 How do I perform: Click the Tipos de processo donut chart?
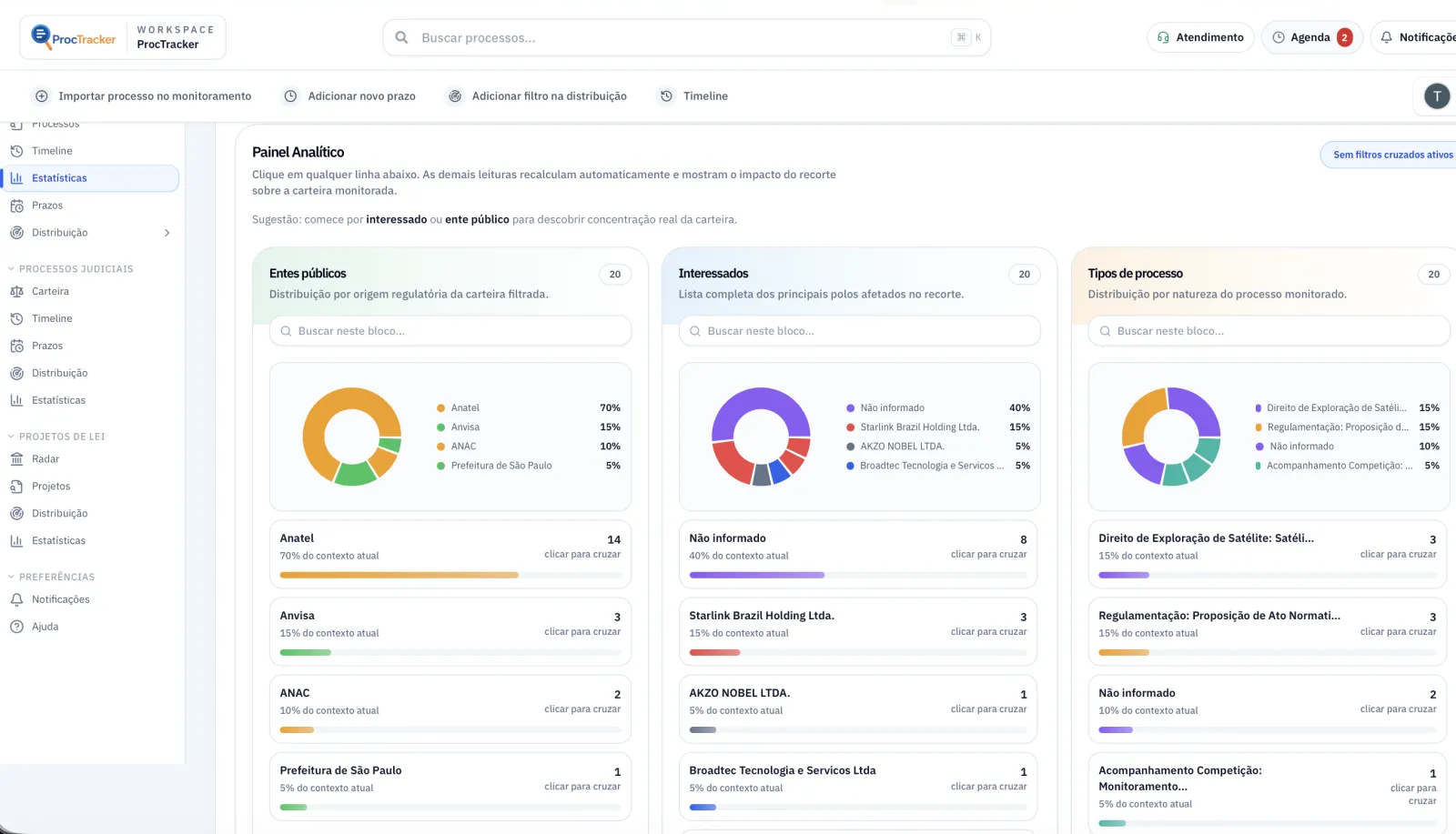(x=1171, y=437)
